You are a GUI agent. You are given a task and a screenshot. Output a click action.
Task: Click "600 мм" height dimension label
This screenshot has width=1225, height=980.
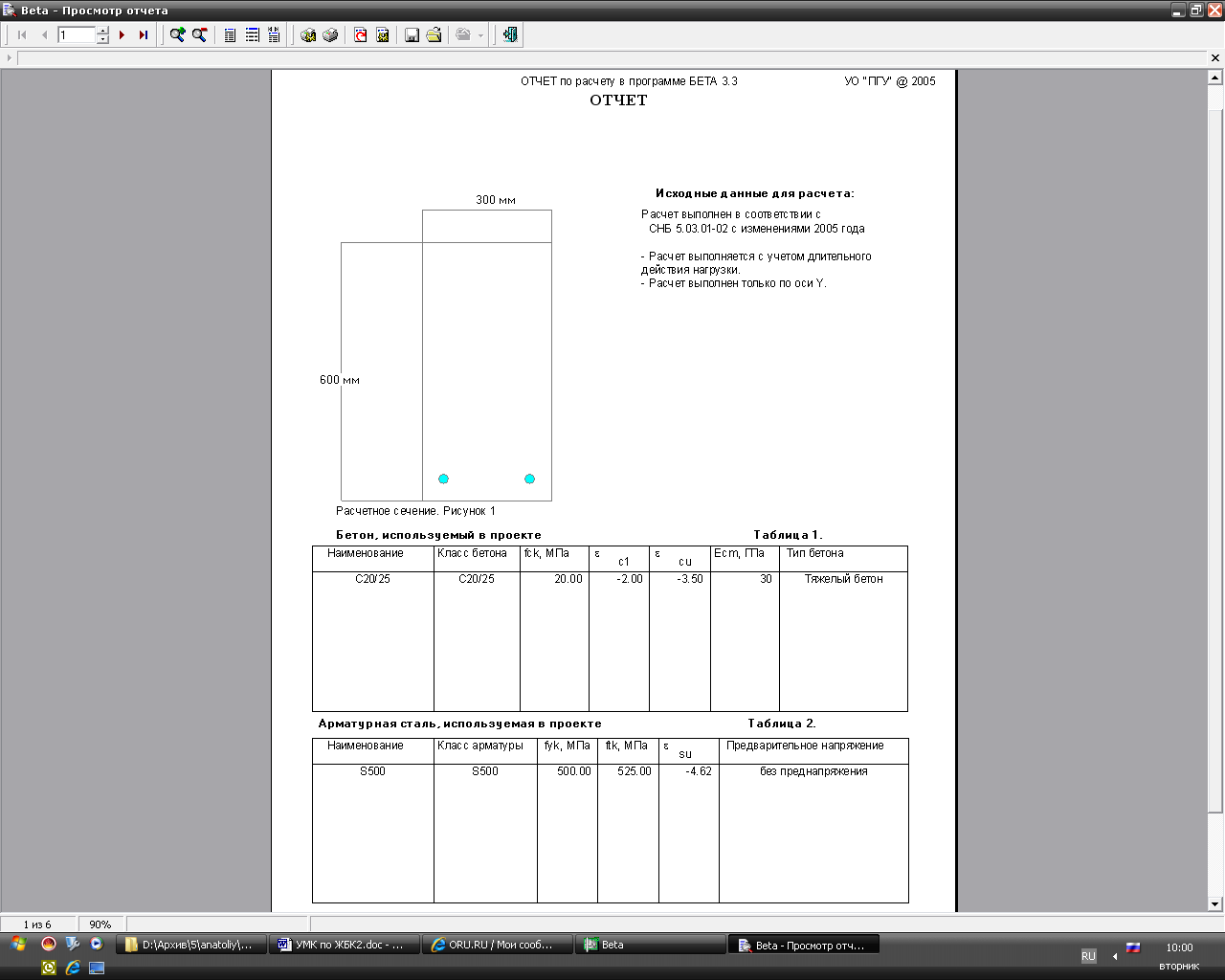[x=340, y=380]
